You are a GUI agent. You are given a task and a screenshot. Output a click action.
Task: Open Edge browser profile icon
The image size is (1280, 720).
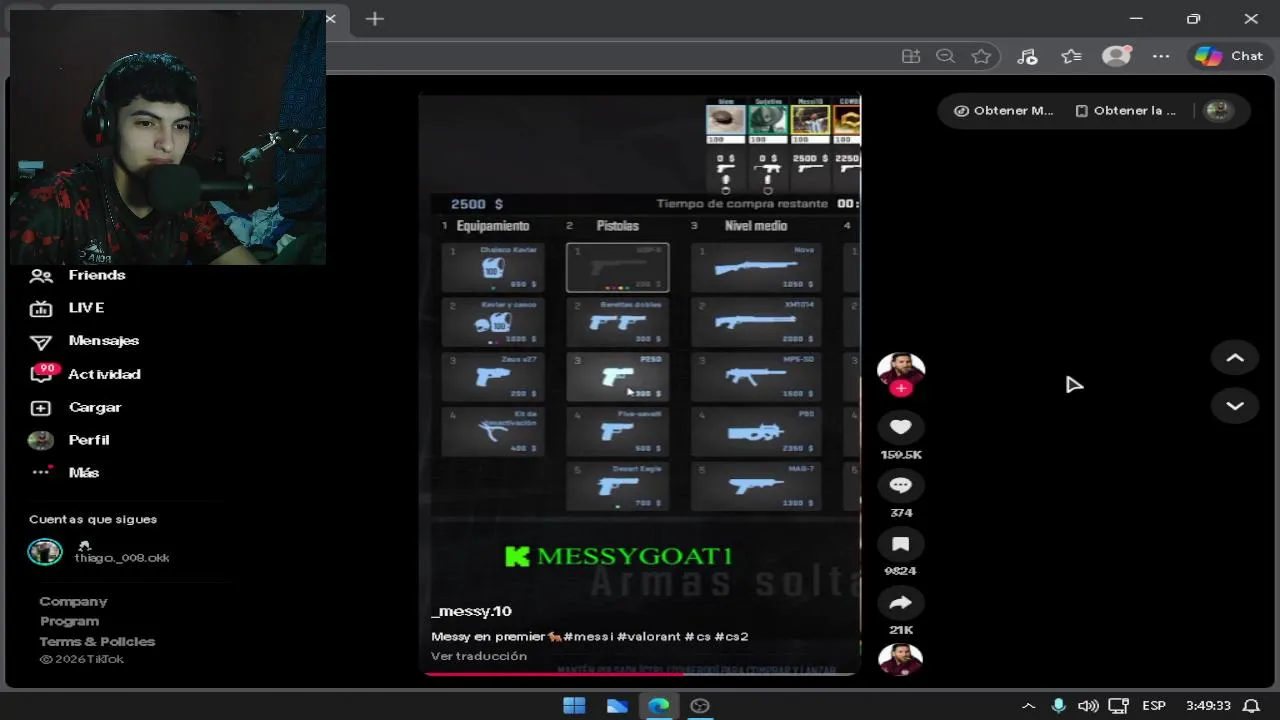tap(1116, 56)
